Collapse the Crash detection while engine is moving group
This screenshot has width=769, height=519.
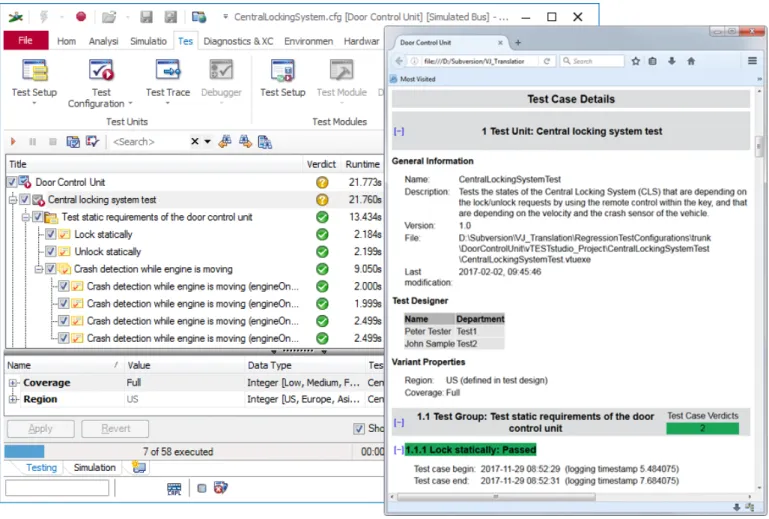pyautogui.click(x=38, y=269)
